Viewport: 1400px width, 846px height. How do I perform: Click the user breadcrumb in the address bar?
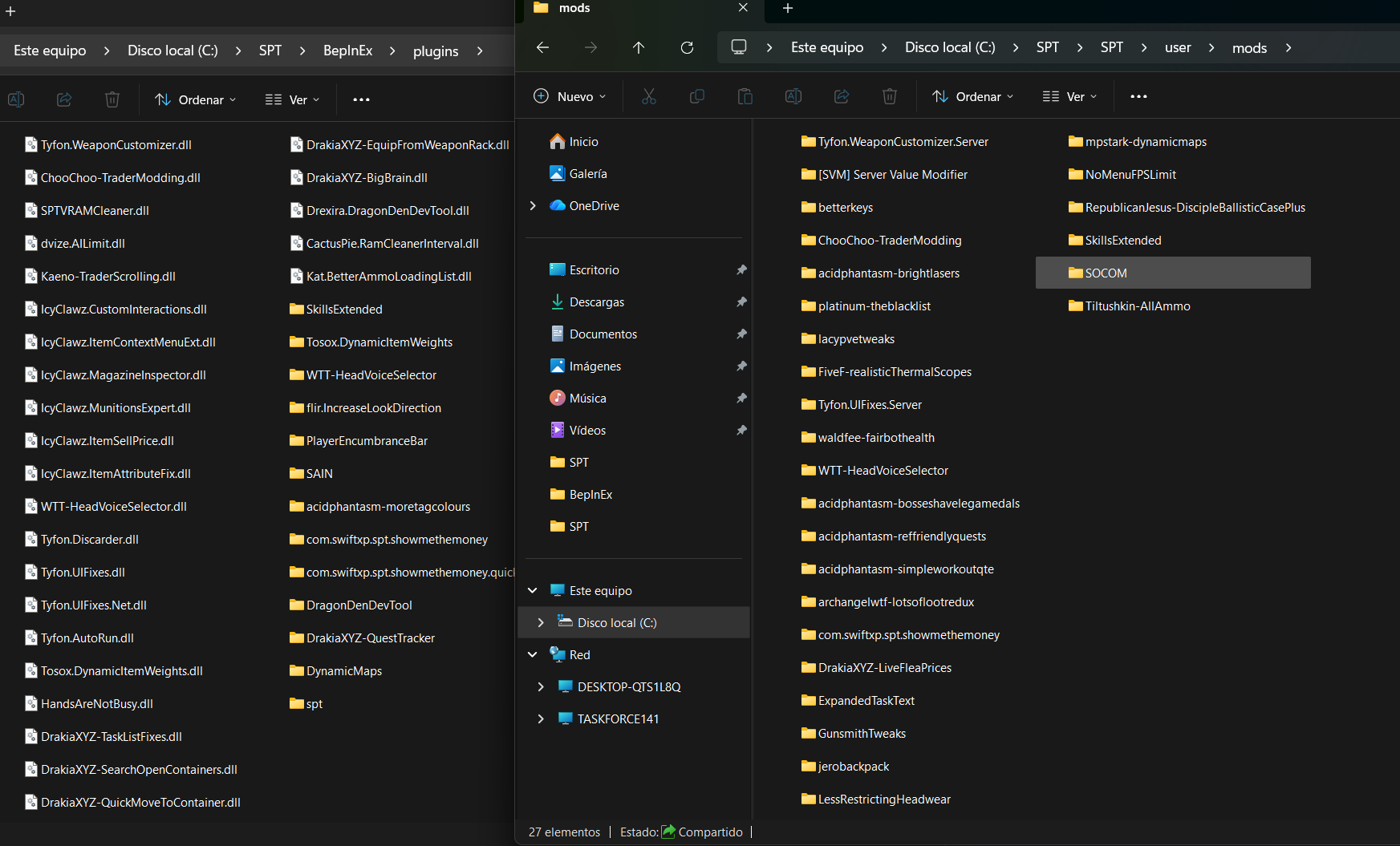(1178, 47)
